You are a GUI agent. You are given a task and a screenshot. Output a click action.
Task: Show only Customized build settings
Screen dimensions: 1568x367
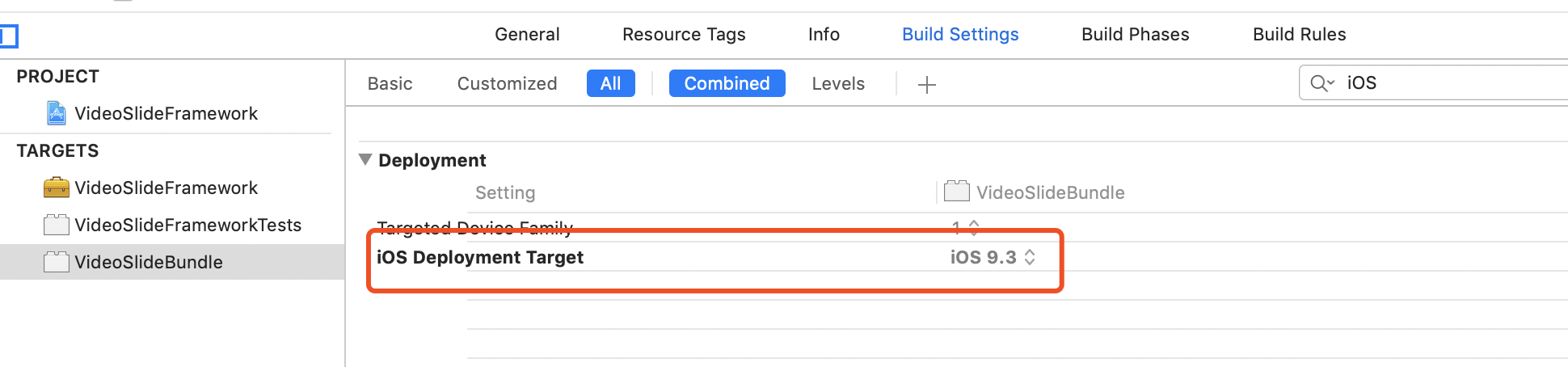click(x=507, y=83)
